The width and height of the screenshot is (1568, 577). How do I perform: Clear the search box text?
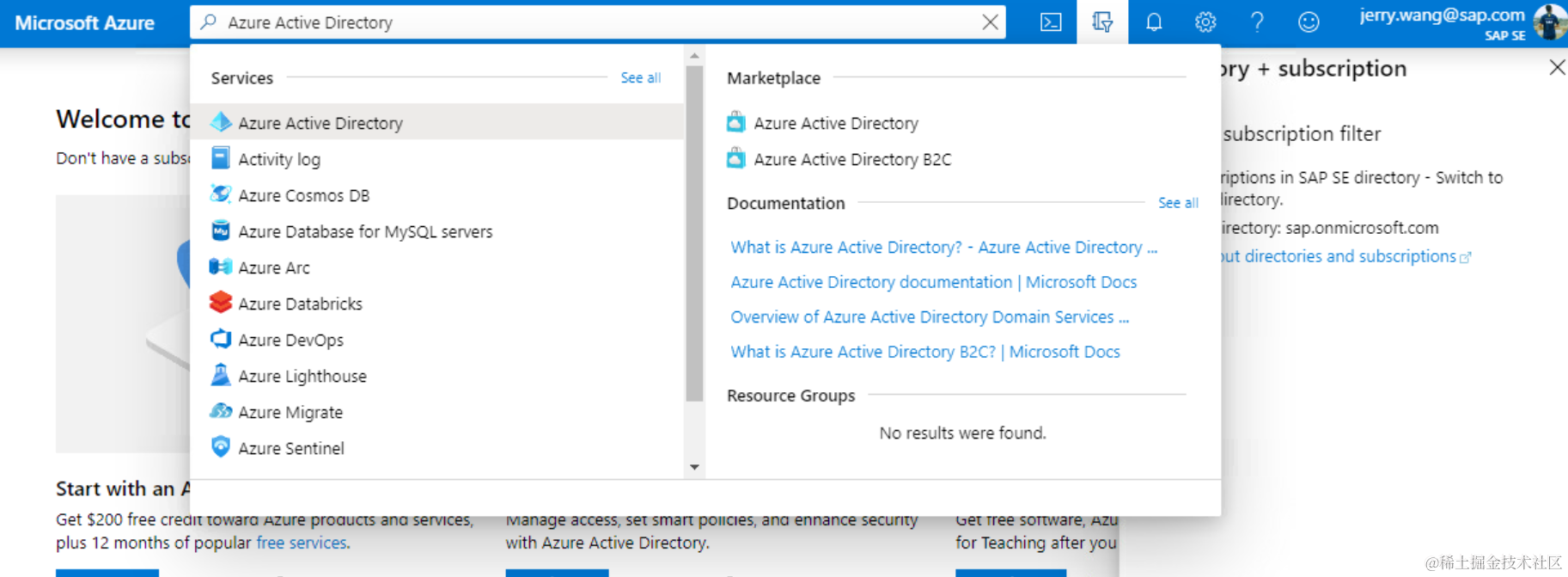coord(990,22)
